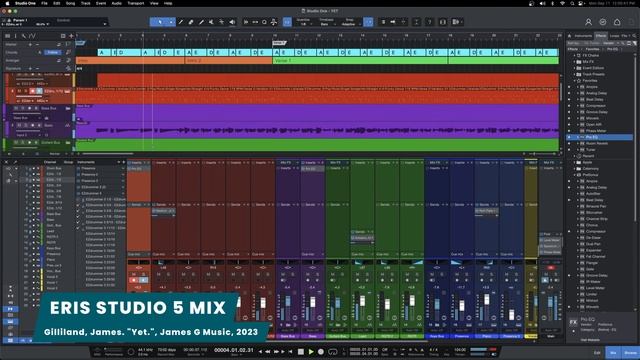
Task: Click the Wi-Fi icon in the menu bar
Action: point(562,3)
